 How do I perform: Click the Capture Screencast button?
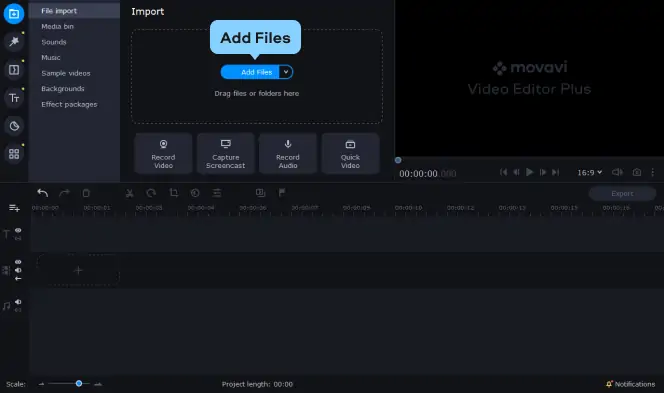tap(226, 154)
